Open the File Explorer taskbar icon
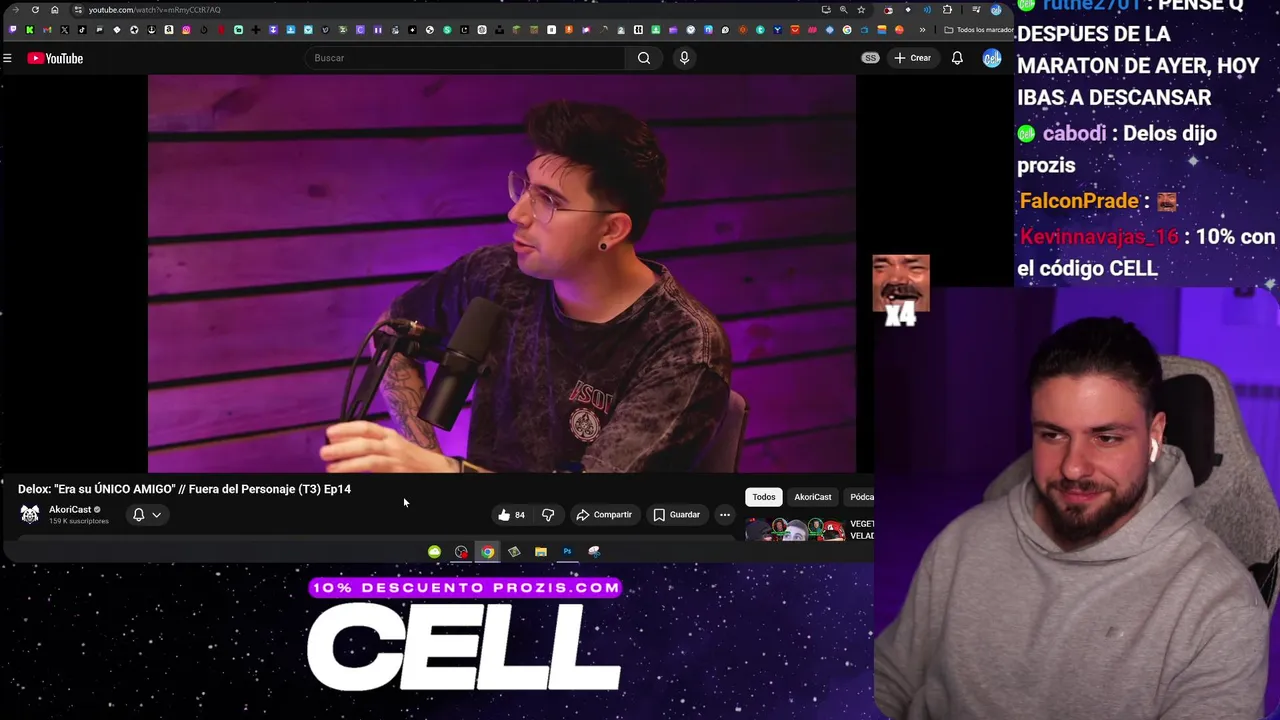The image size is (1280, 720). click(541, 552)
